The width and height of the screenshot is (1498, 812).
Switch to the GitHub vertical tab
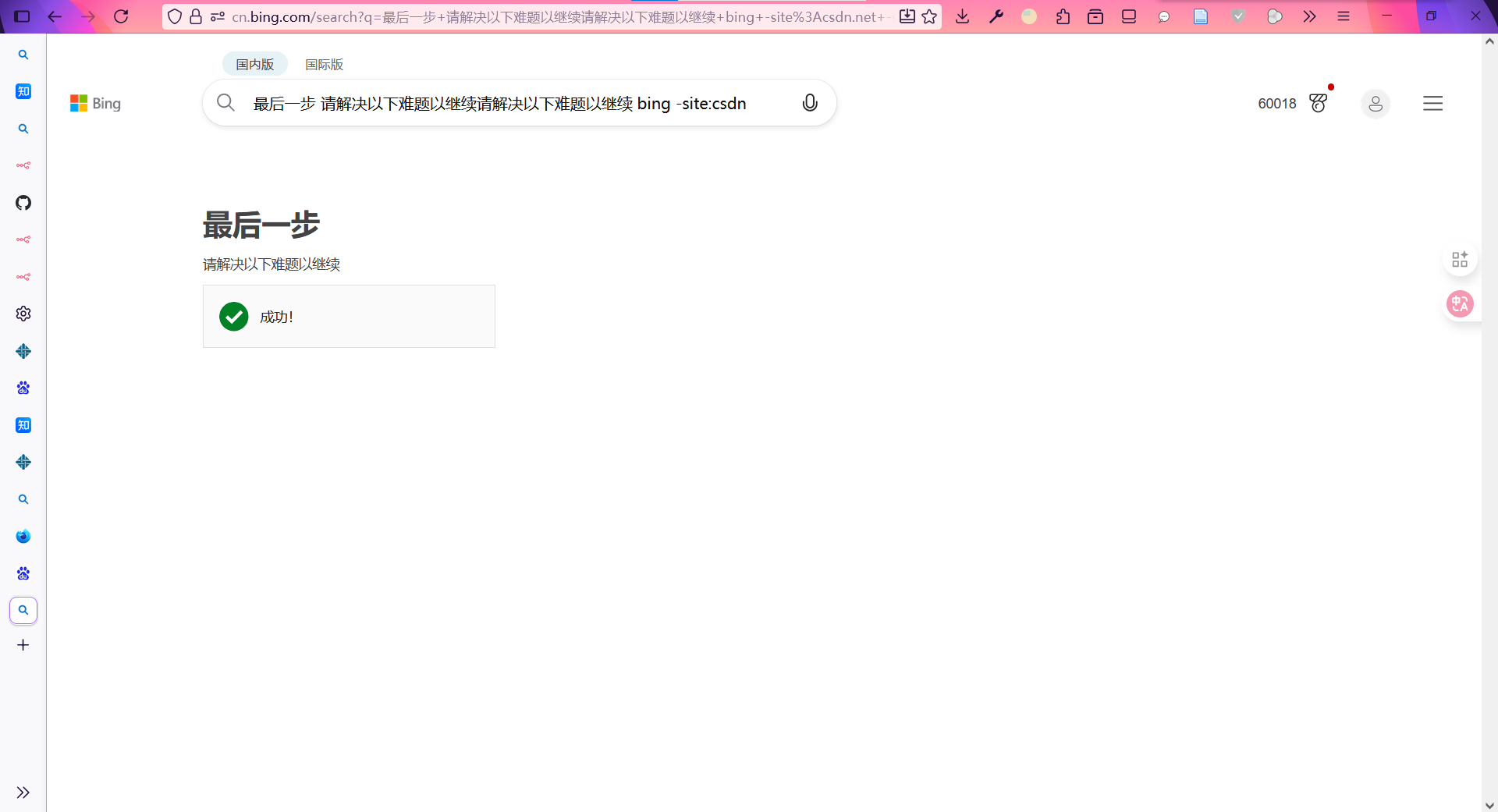click(x=23, y=203)
